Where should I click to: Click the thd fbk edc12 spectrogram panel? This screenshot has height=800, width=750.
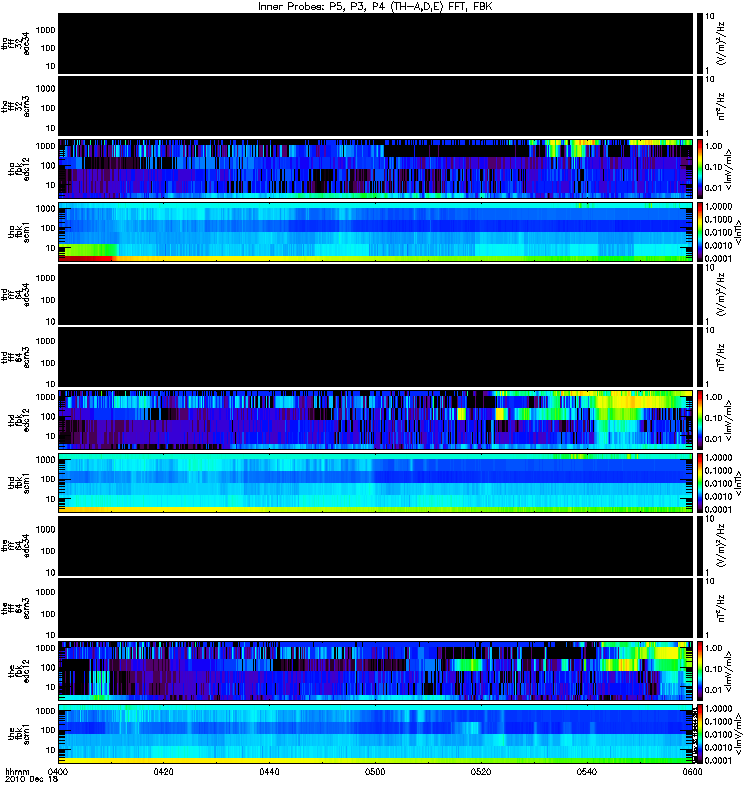(376, 420)
